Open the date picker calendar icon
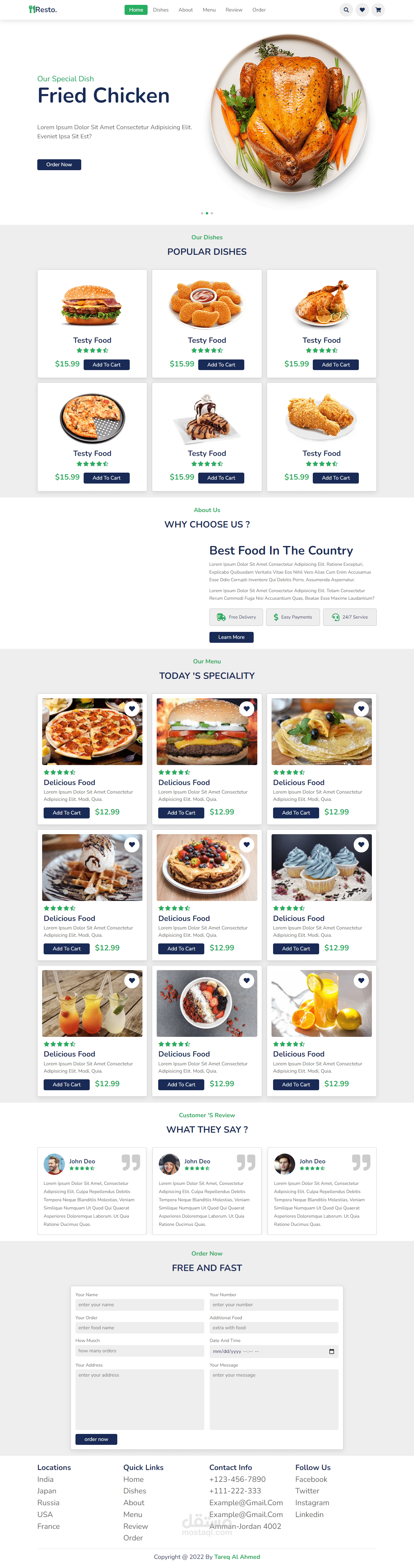 tap(331, 1351)
